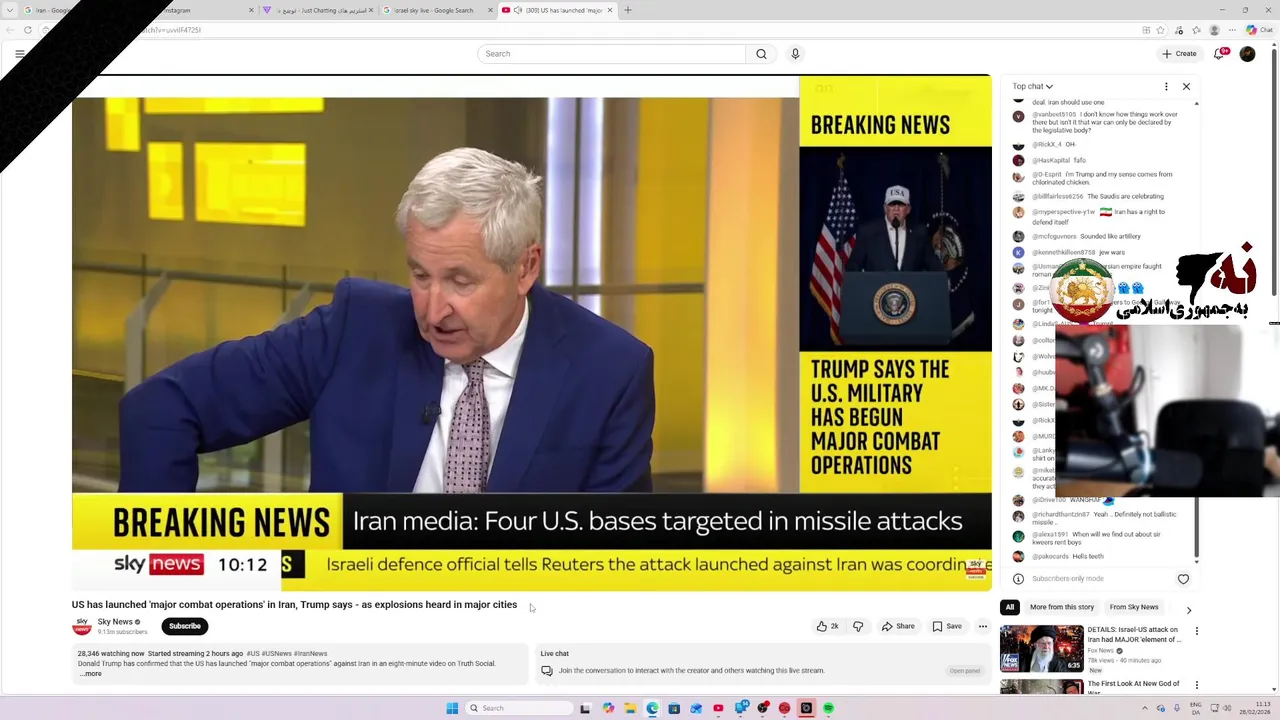Click the Open panel button for live chat

pyautogui.click(x=965, y=671)
